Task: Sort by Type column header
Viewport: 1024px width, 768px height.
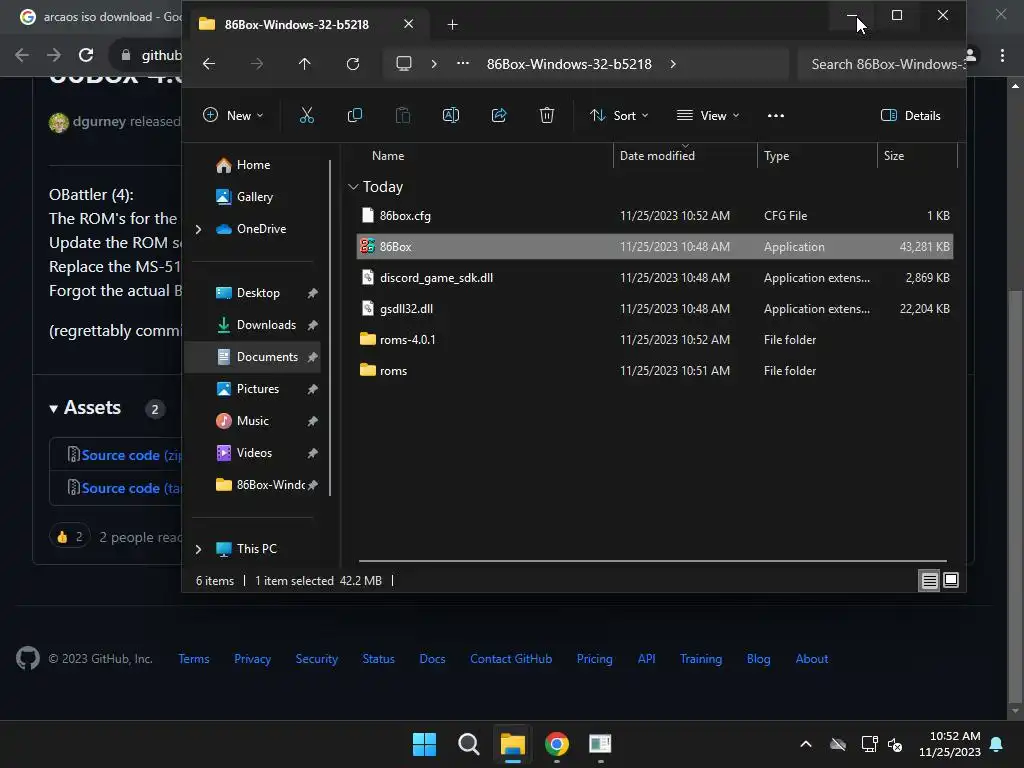Action: click(776, 156)
